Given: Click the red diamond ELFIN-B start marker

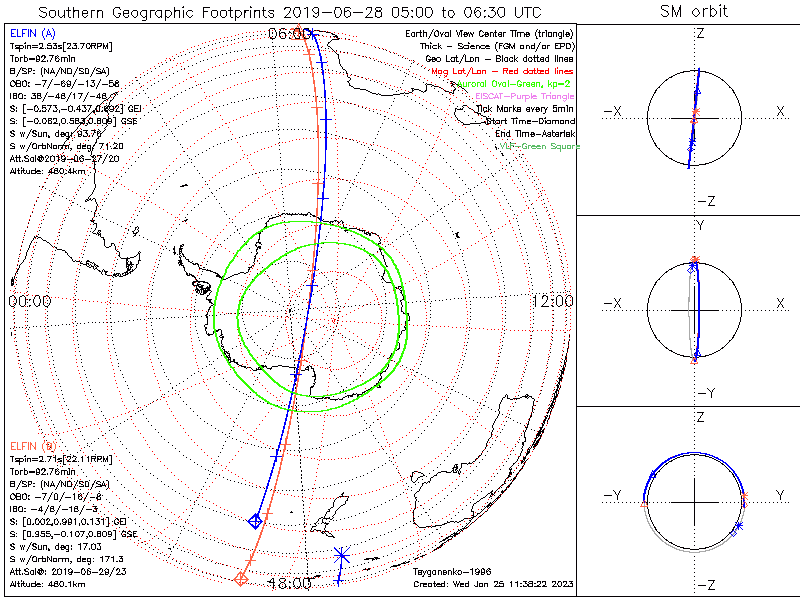Looking at the screenshot, I should (240, 578).
